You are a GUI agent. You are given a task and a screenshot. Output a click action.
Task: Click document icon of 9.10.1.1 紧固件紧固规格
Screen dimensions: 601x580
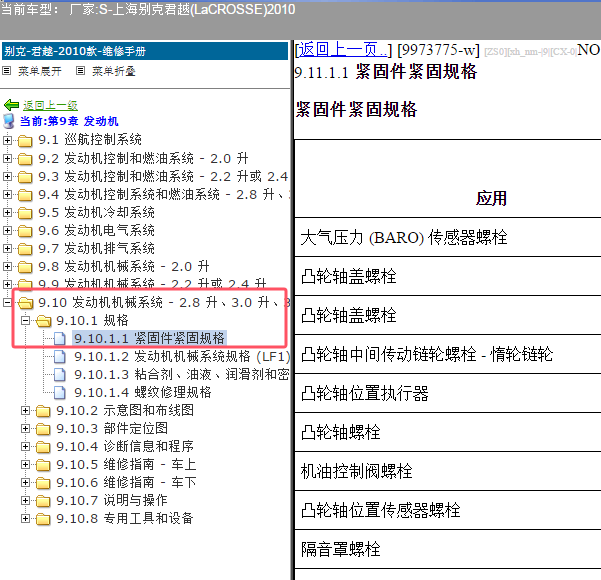[59, 338]
